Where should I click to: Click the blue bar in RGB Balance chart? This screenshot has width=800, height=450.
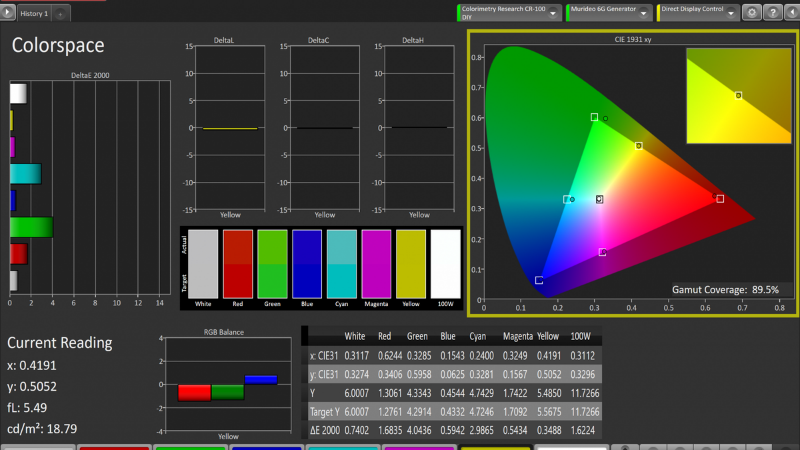click(x=261, y=379)
